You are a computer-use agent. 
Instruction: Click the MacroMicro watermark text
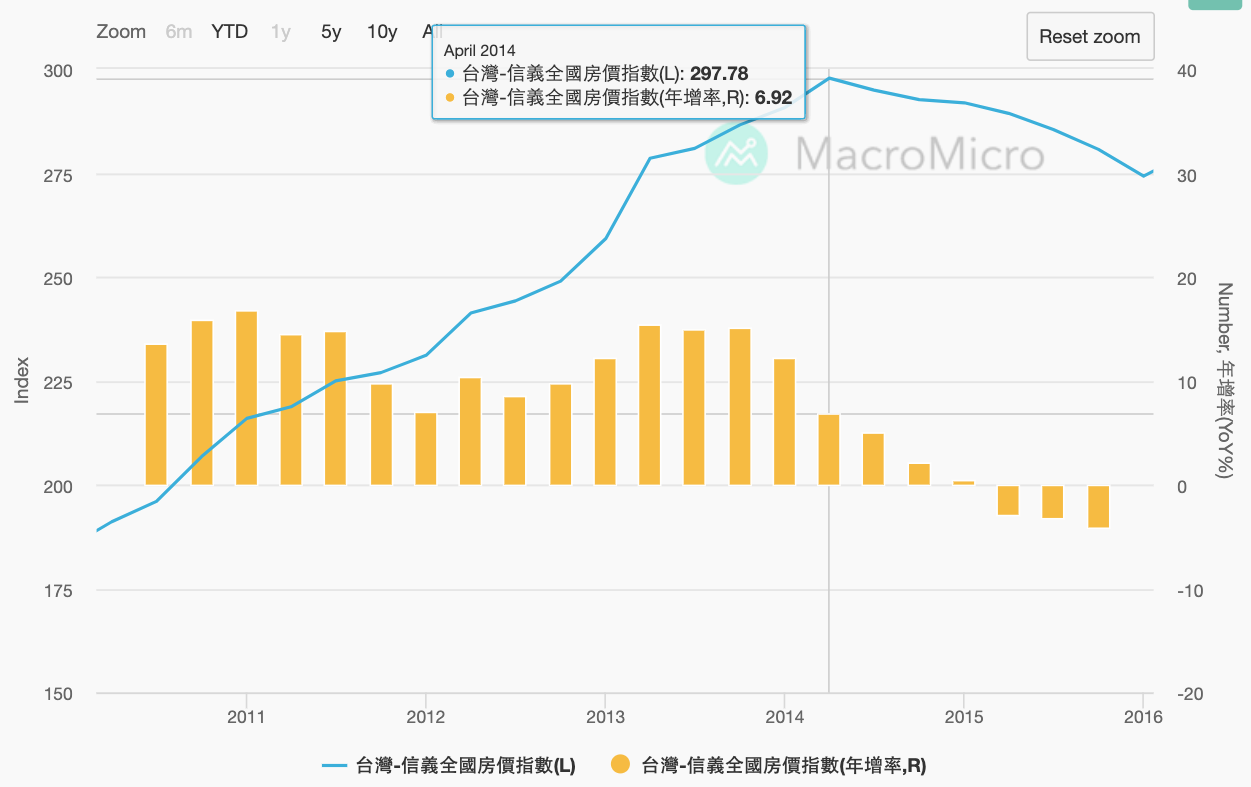click(920, 154)
